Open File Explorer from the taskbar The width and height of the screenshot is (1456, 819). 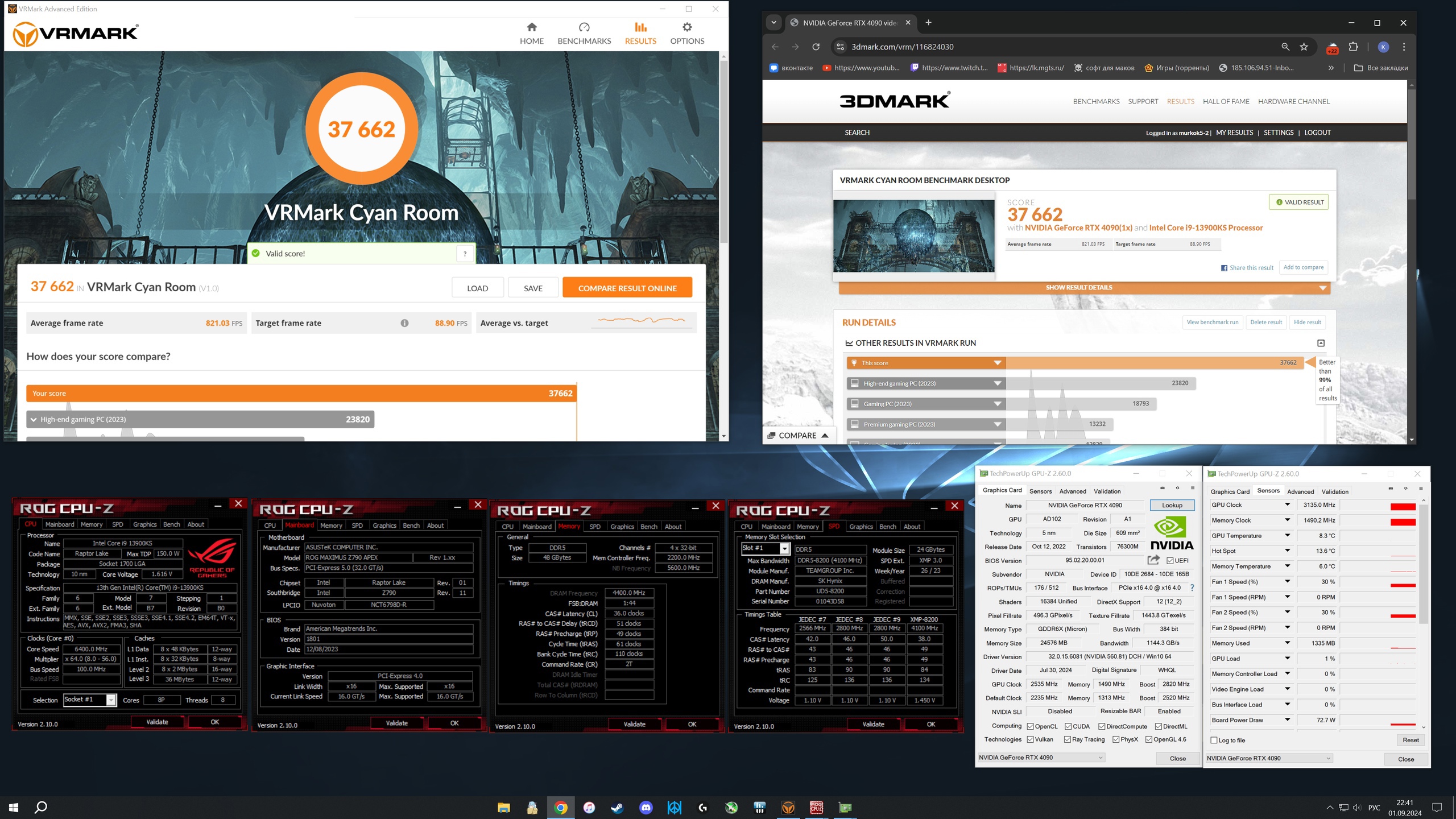click(503, 807)
